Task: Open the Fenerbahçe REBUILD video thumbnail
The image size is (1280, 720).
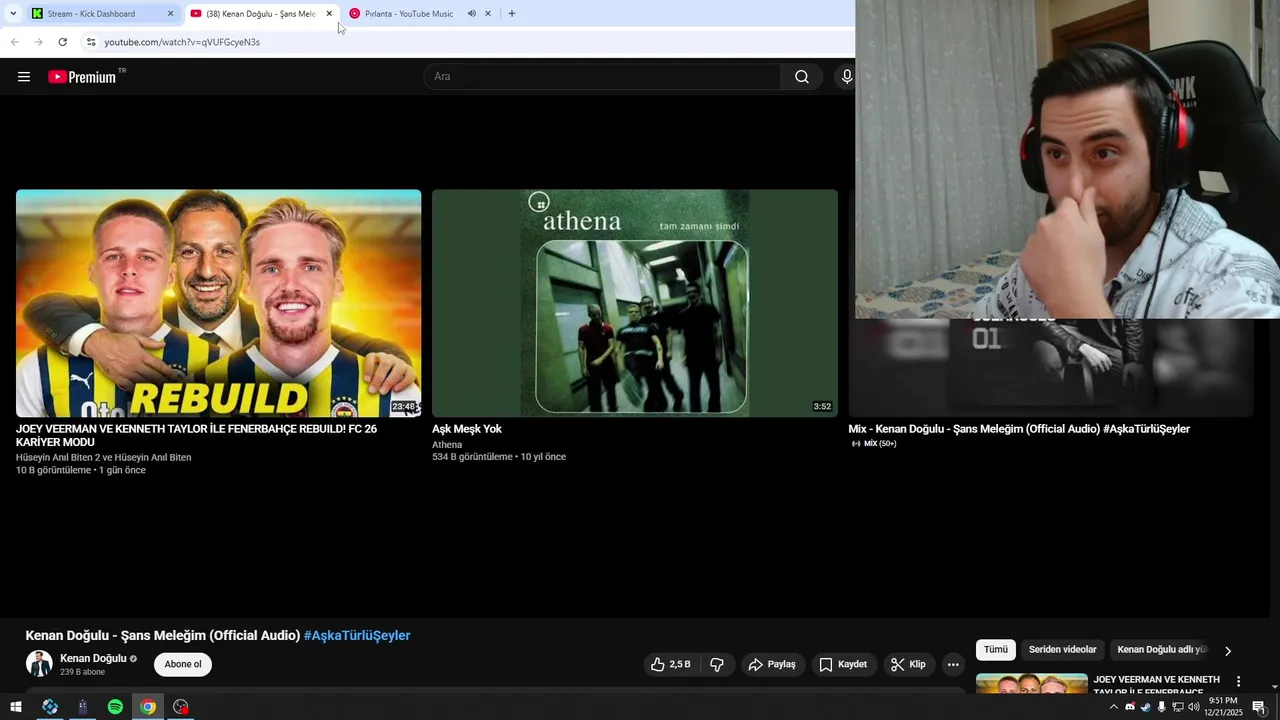Action: tap(218, 303)
